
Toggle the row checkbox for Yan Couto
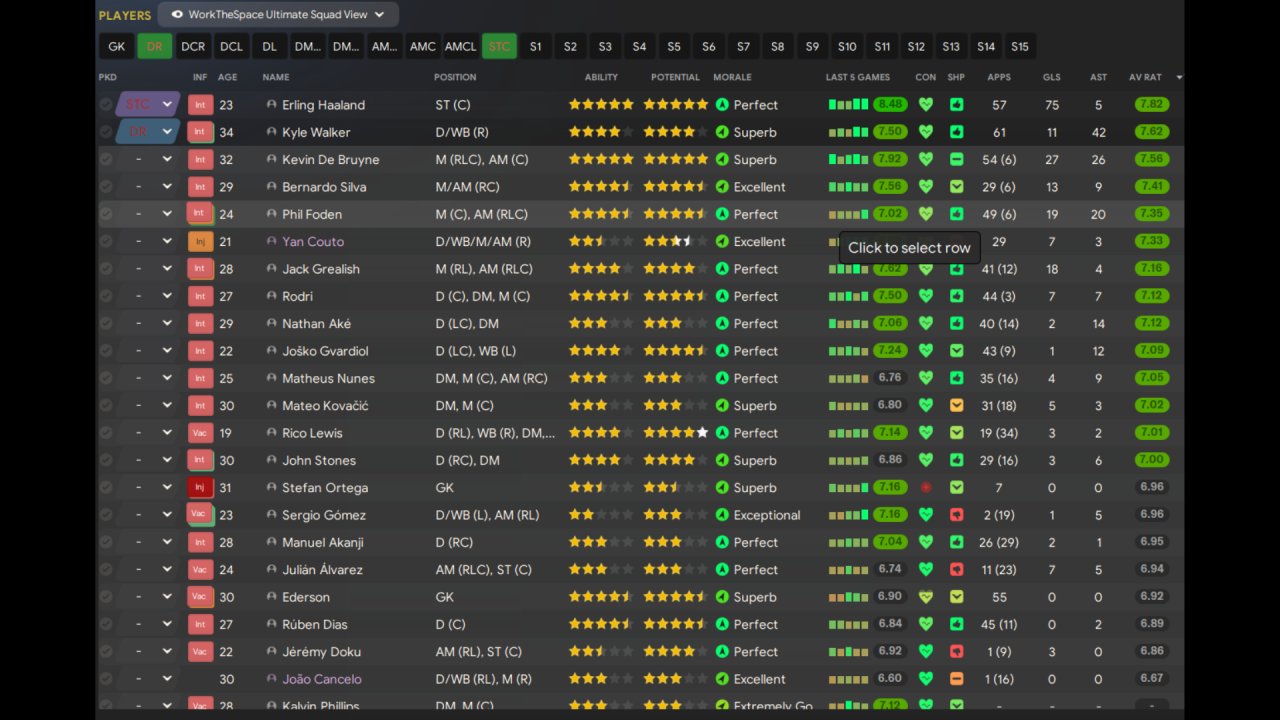106,242
